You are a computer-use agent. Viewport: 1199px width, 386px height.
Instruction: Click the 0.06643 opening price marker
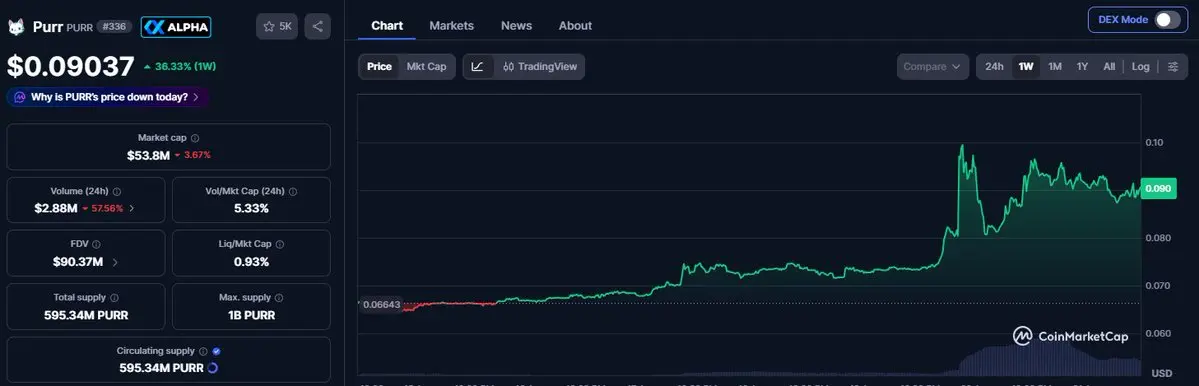click(x=381, y=304)
